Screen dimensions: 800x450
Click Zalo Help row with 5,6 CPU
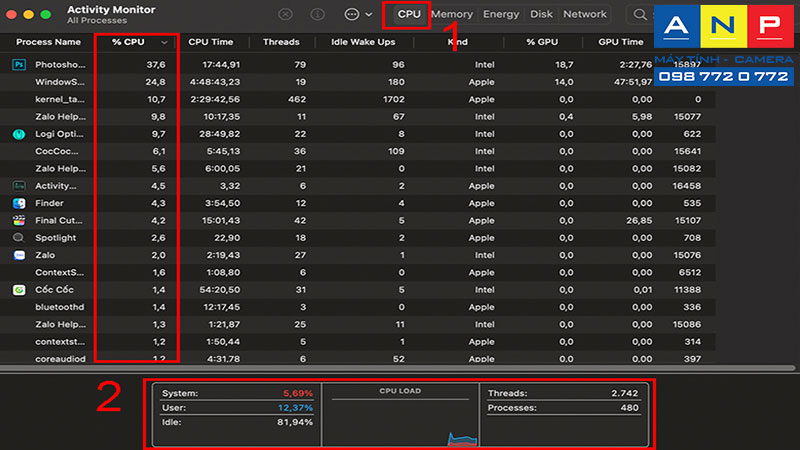[x=357, y=169]
